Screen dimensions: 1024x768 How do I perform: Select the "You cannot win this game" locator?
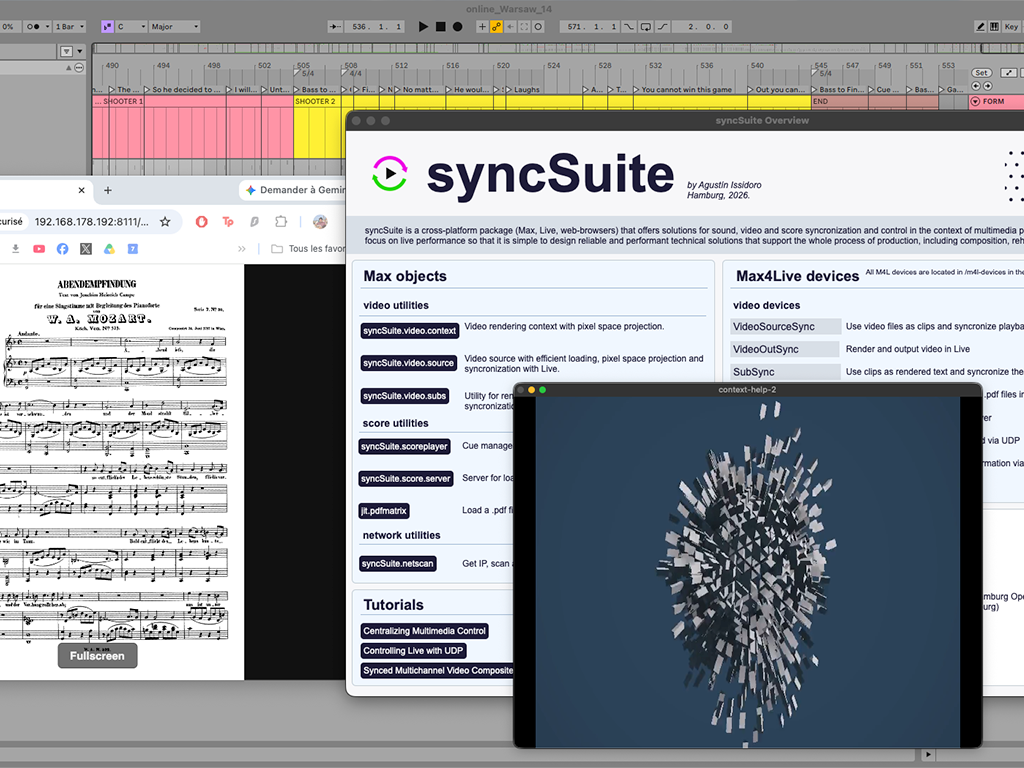pos(682,89)
